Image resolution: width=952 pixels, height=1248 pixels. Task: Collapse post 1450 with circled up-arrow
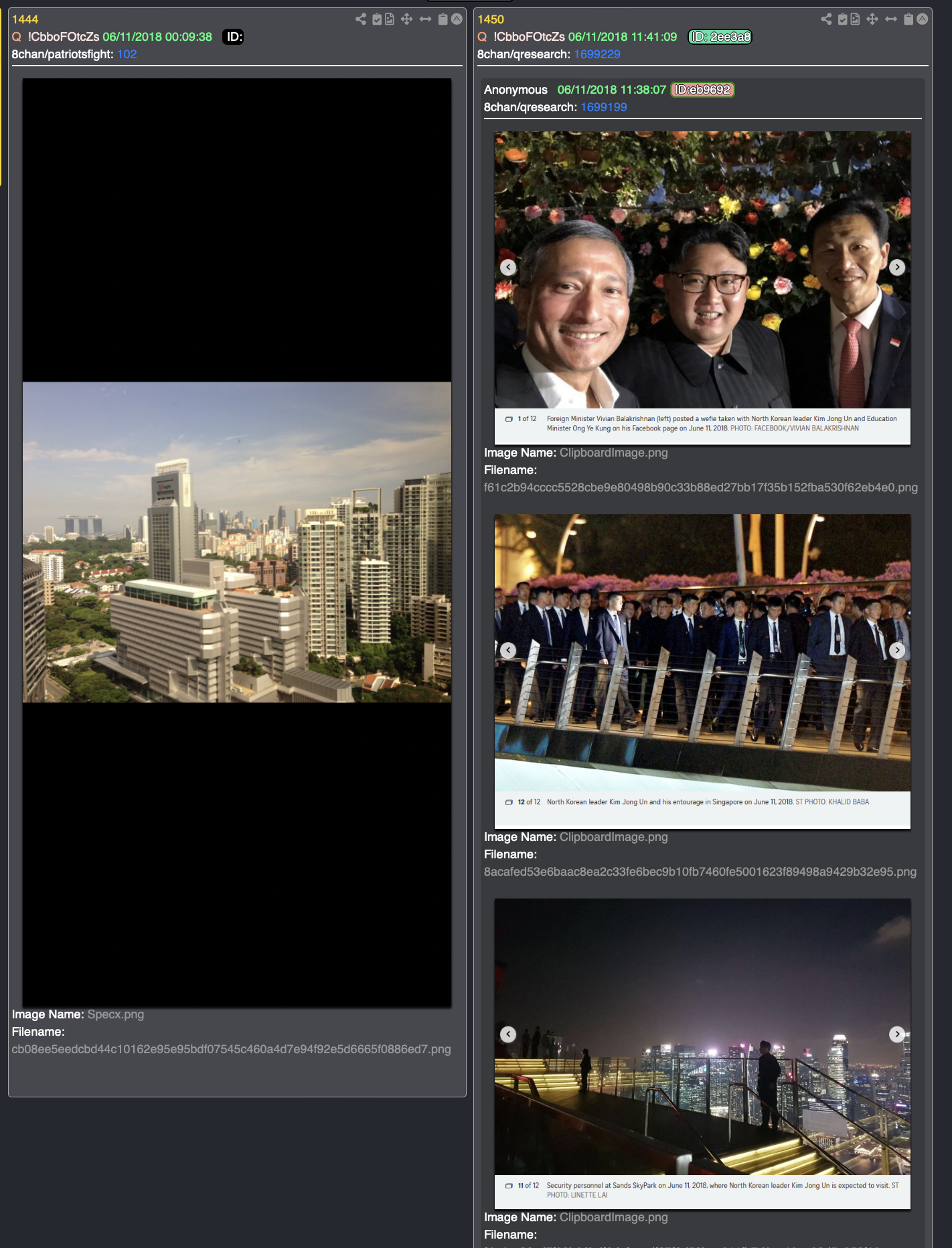923,19
